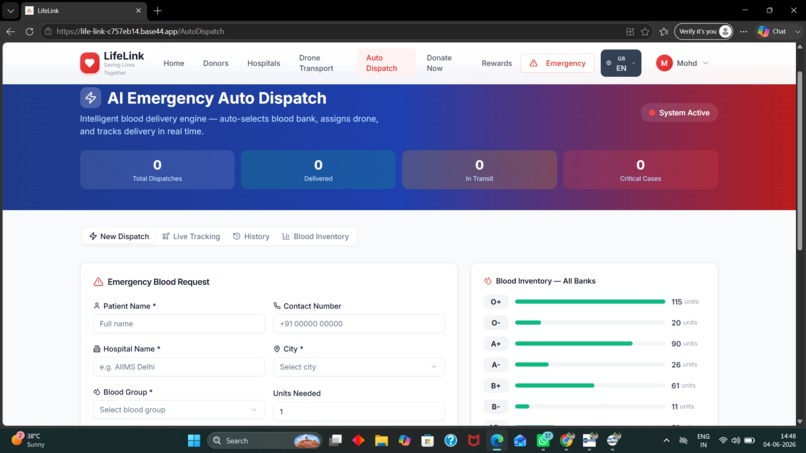Click the O- blood group badge
This screenshot has height=453, width=806.
(496, 323)
